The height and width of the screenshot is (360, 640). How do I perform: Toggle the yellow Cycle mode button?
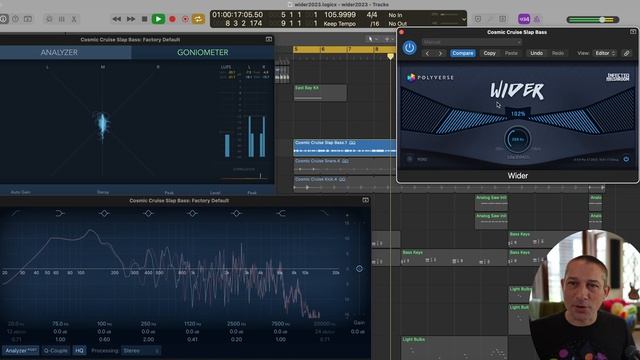coord(198,19)
